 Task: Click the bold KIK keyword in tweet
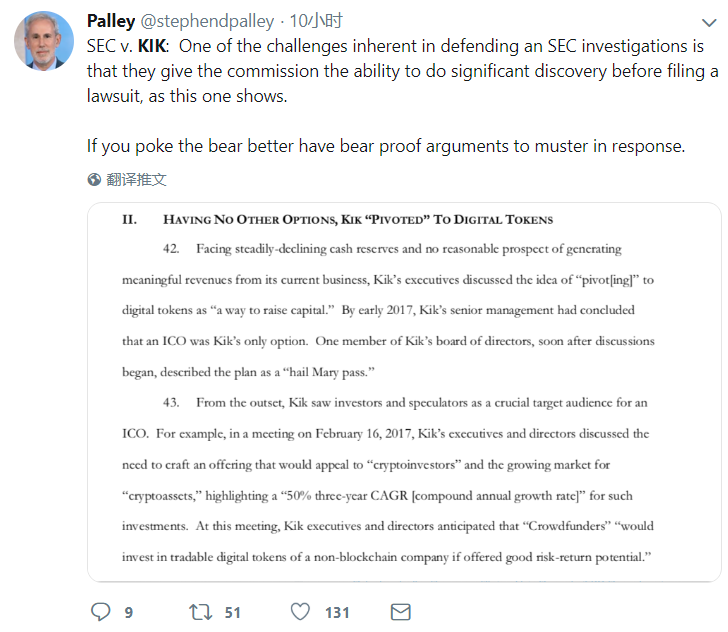151,47
